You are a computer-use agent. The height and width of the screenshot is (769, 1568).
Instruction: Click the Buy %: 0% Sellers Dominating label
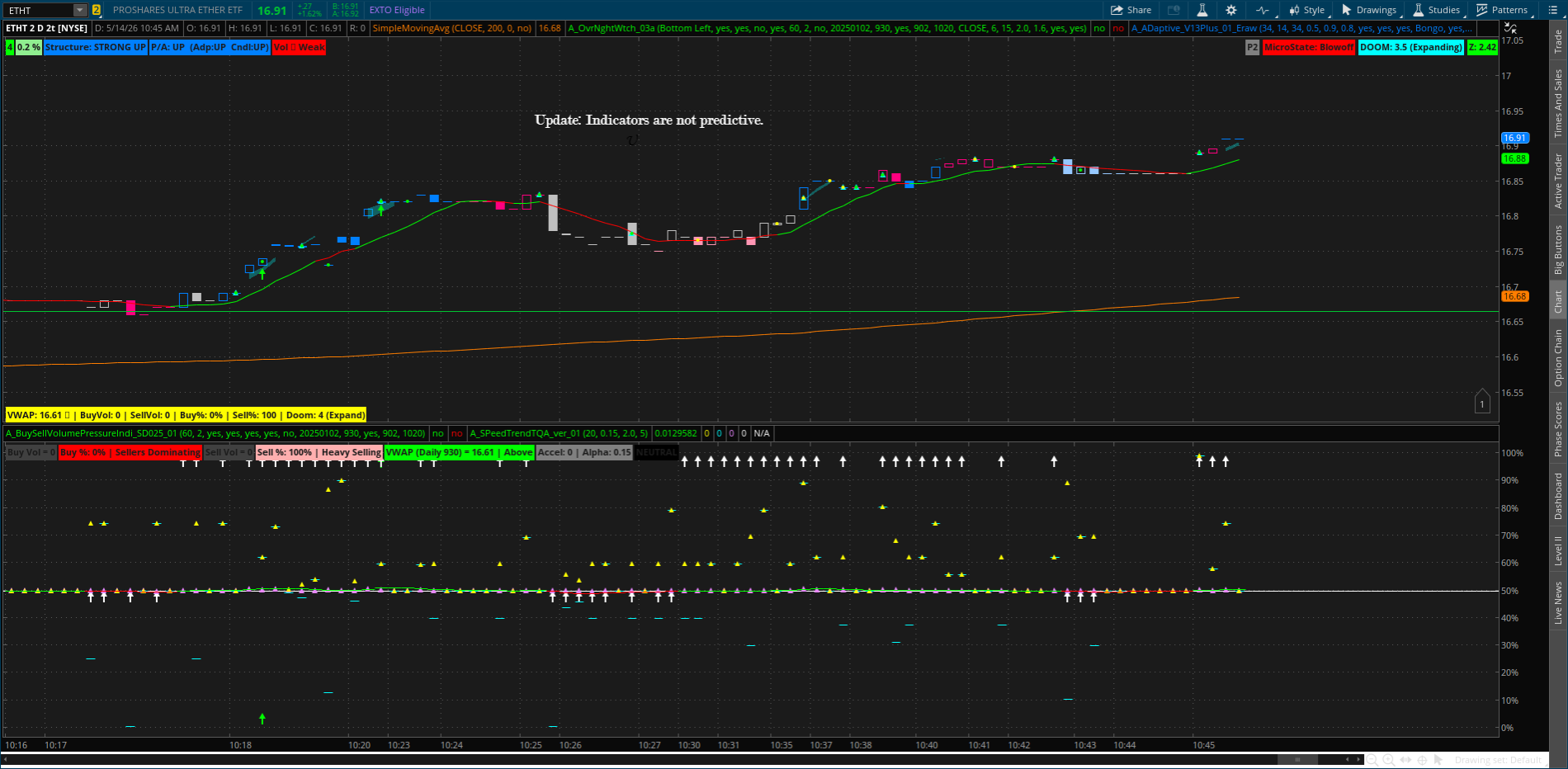(130, 452)
